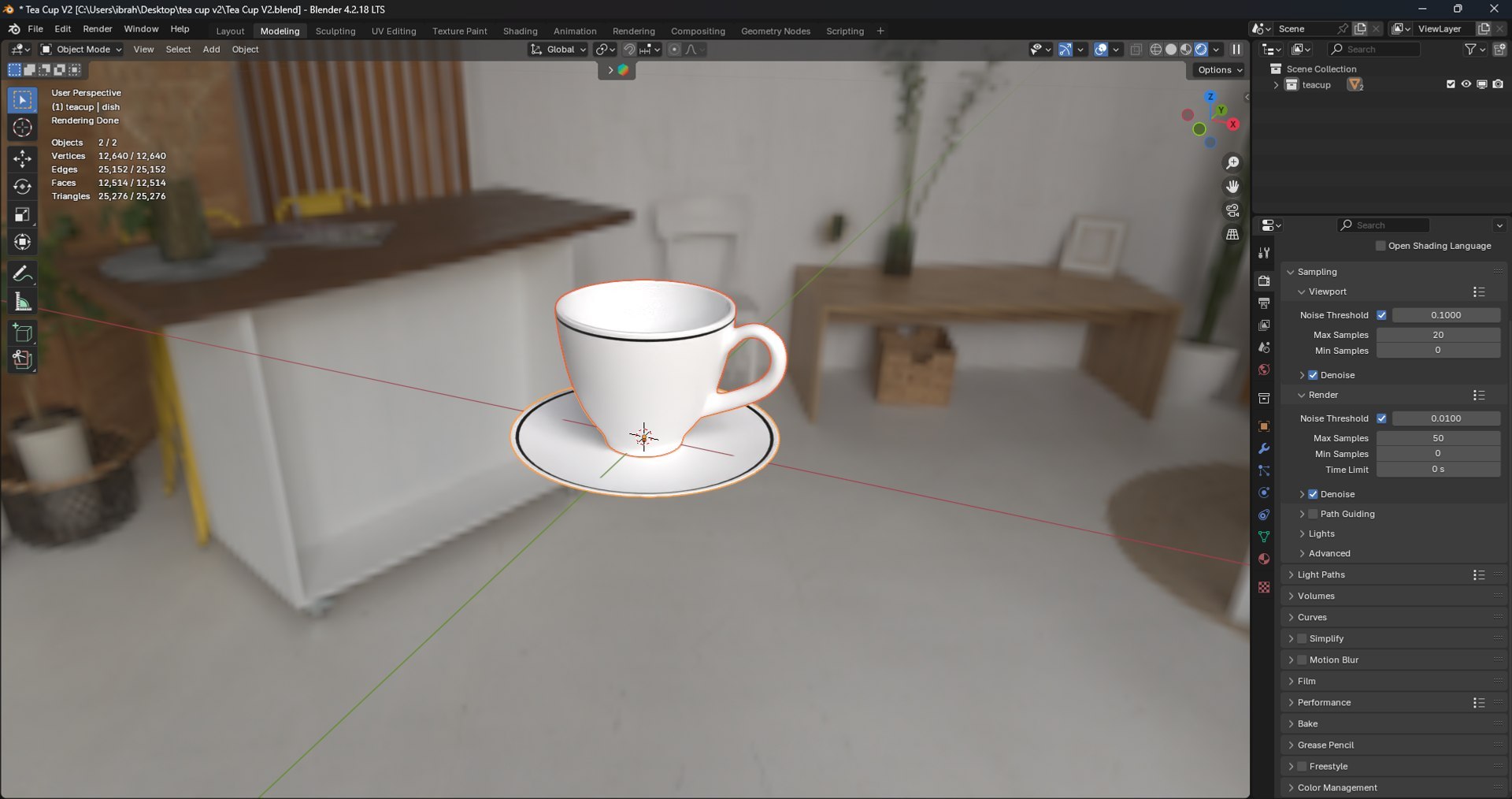Enable Path Guiding checkbox
Viewport: 1512px width, 799px height.
click(1313, 514)
